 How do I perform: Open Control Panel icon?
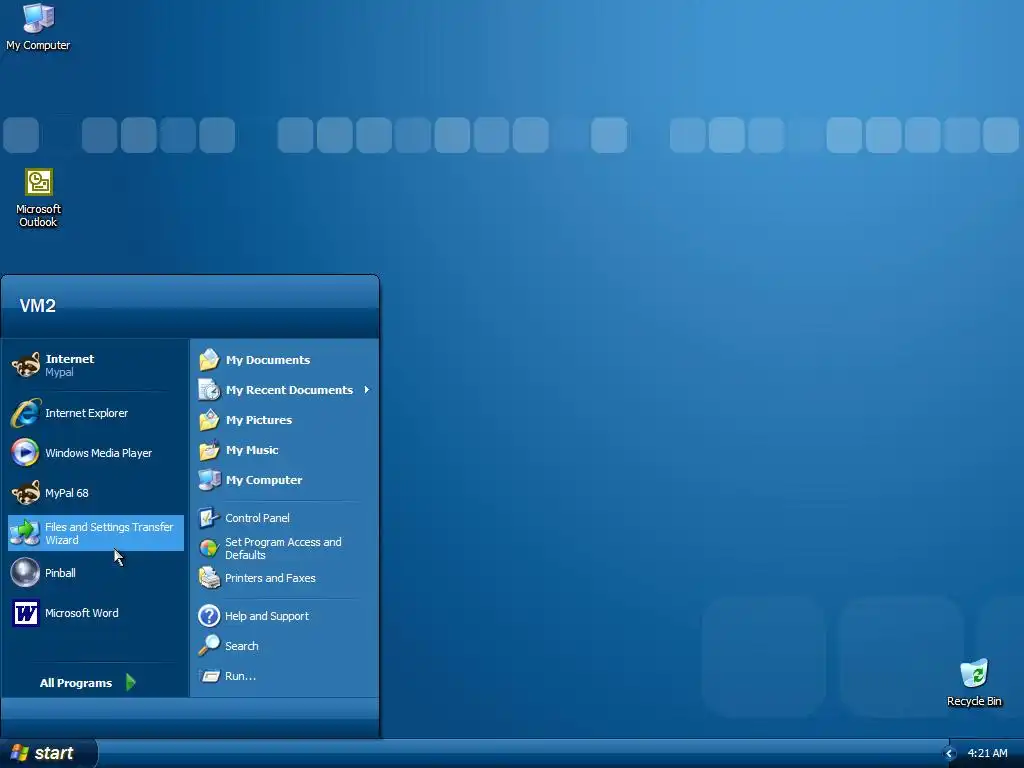[x=209, y=518]
